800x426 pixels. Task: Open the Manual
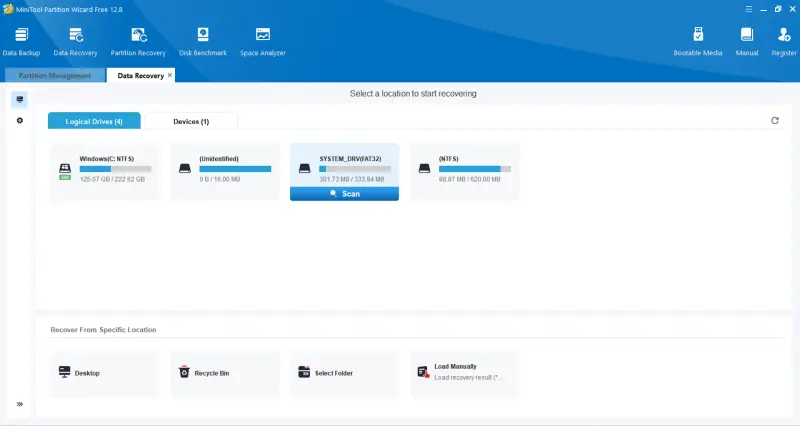coord(746,40)
